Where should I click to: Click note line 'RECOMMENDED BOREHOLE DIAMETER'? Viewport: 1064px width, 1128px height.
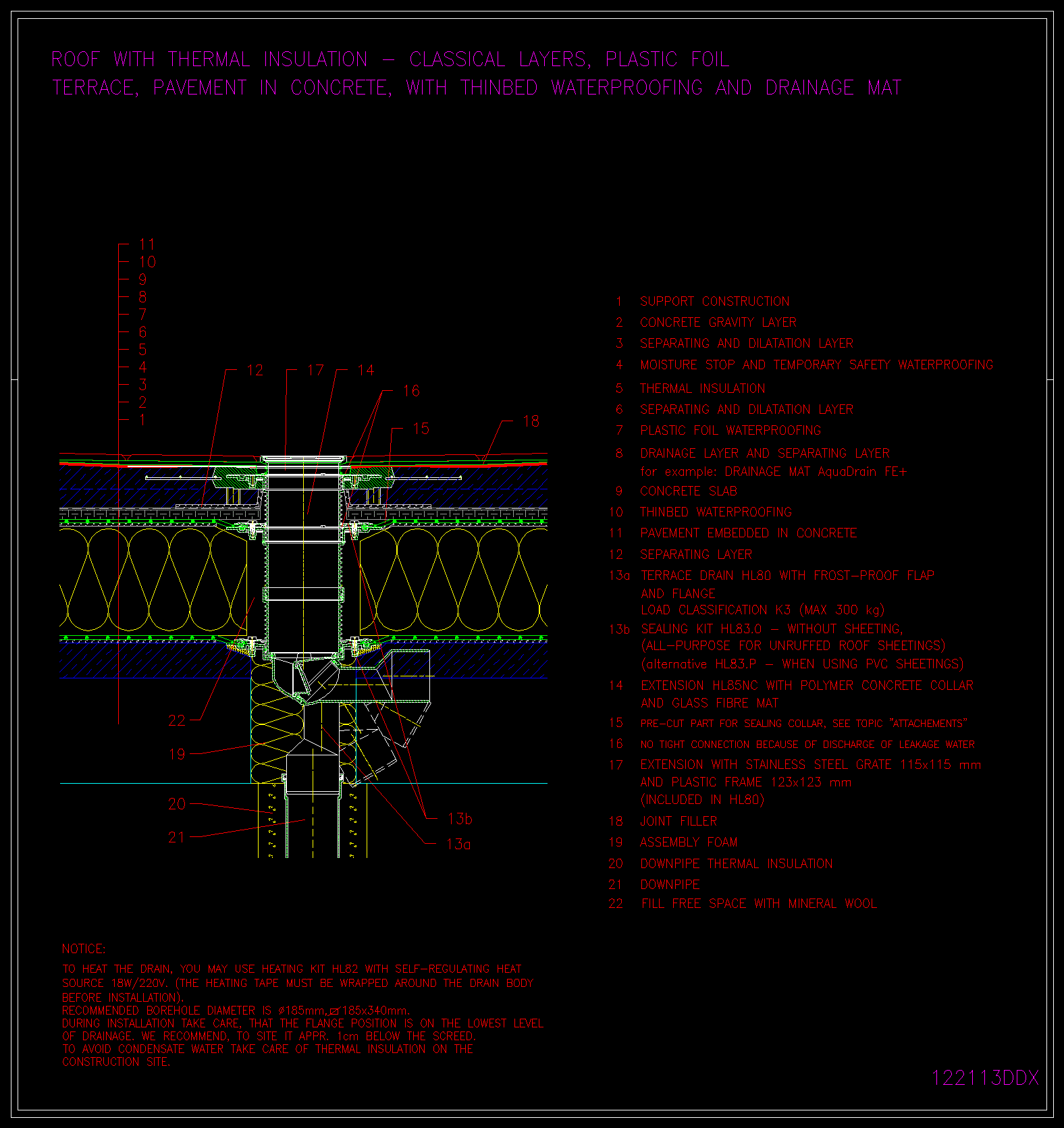[x=236, y=1011]
